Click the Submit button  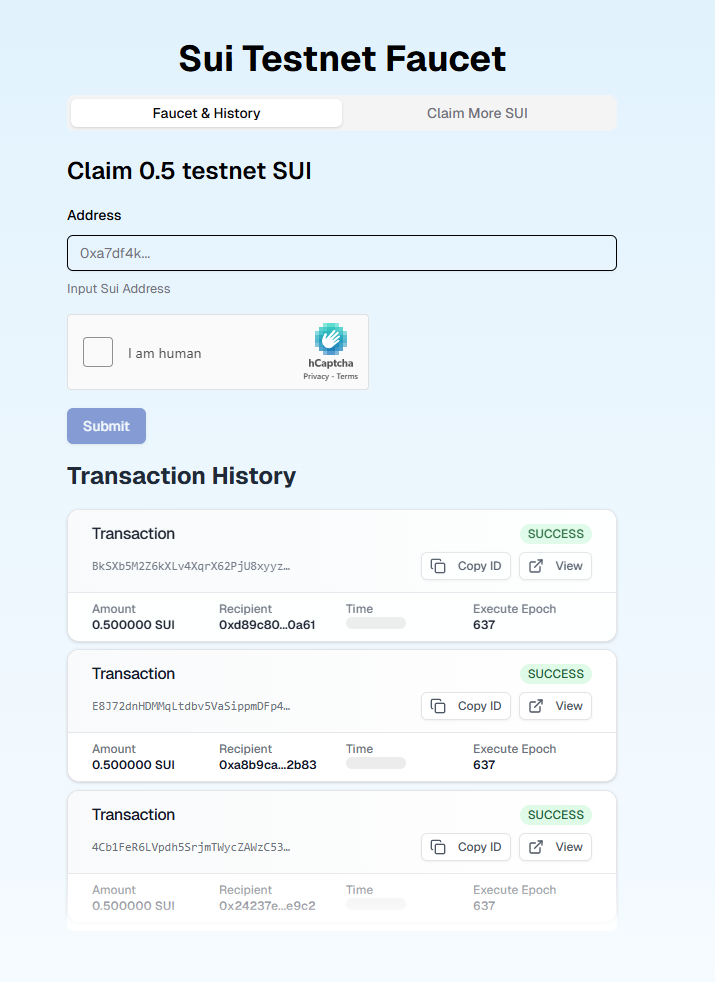[x=106, y=426]
